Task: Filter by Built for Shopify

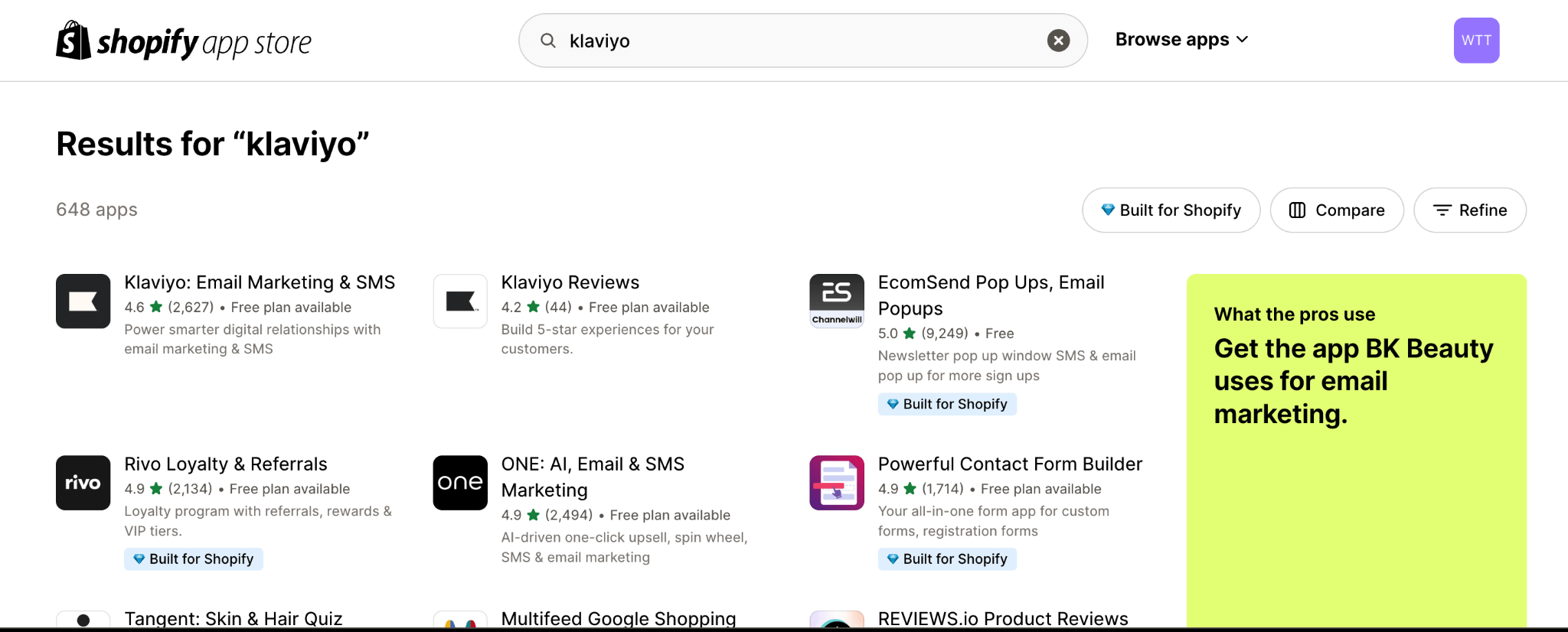Action: point(1171,210)
